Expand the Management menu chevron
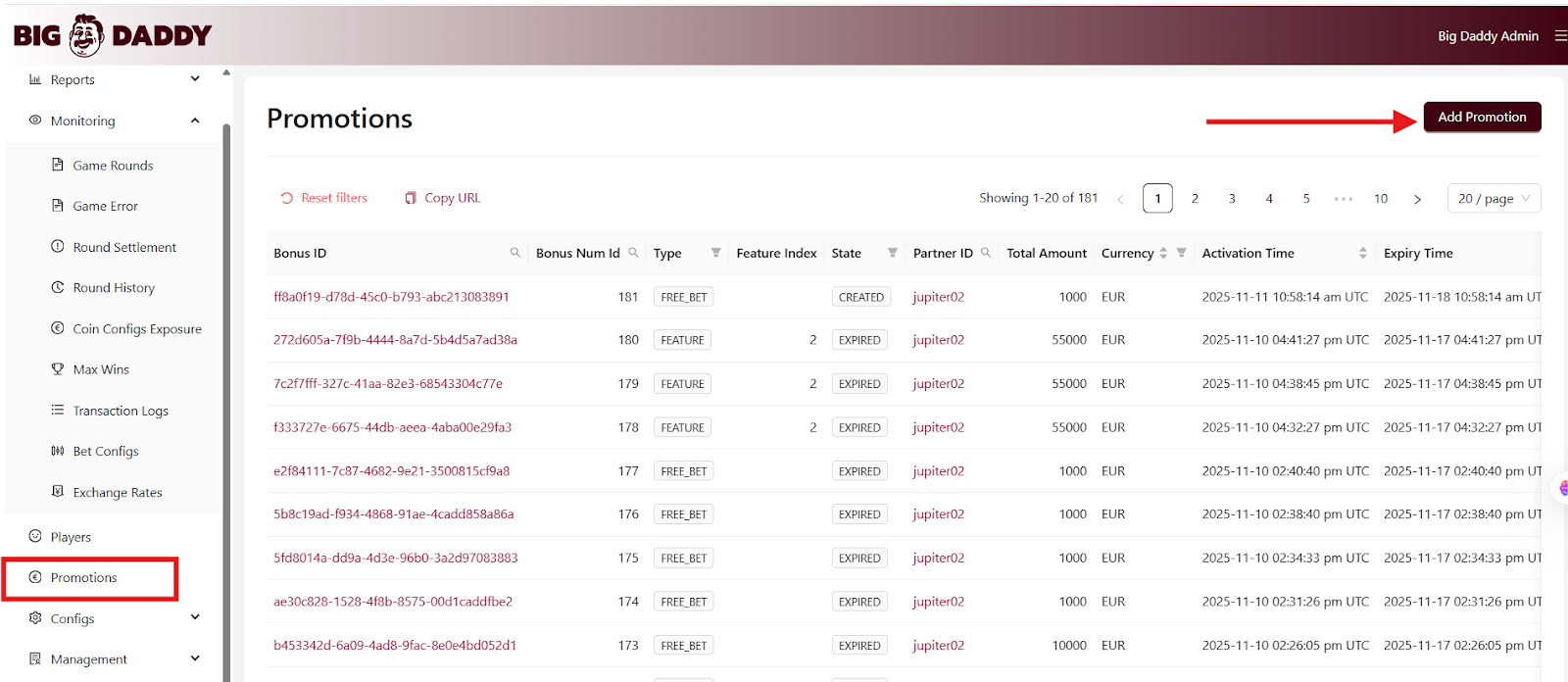 point(195,658)
